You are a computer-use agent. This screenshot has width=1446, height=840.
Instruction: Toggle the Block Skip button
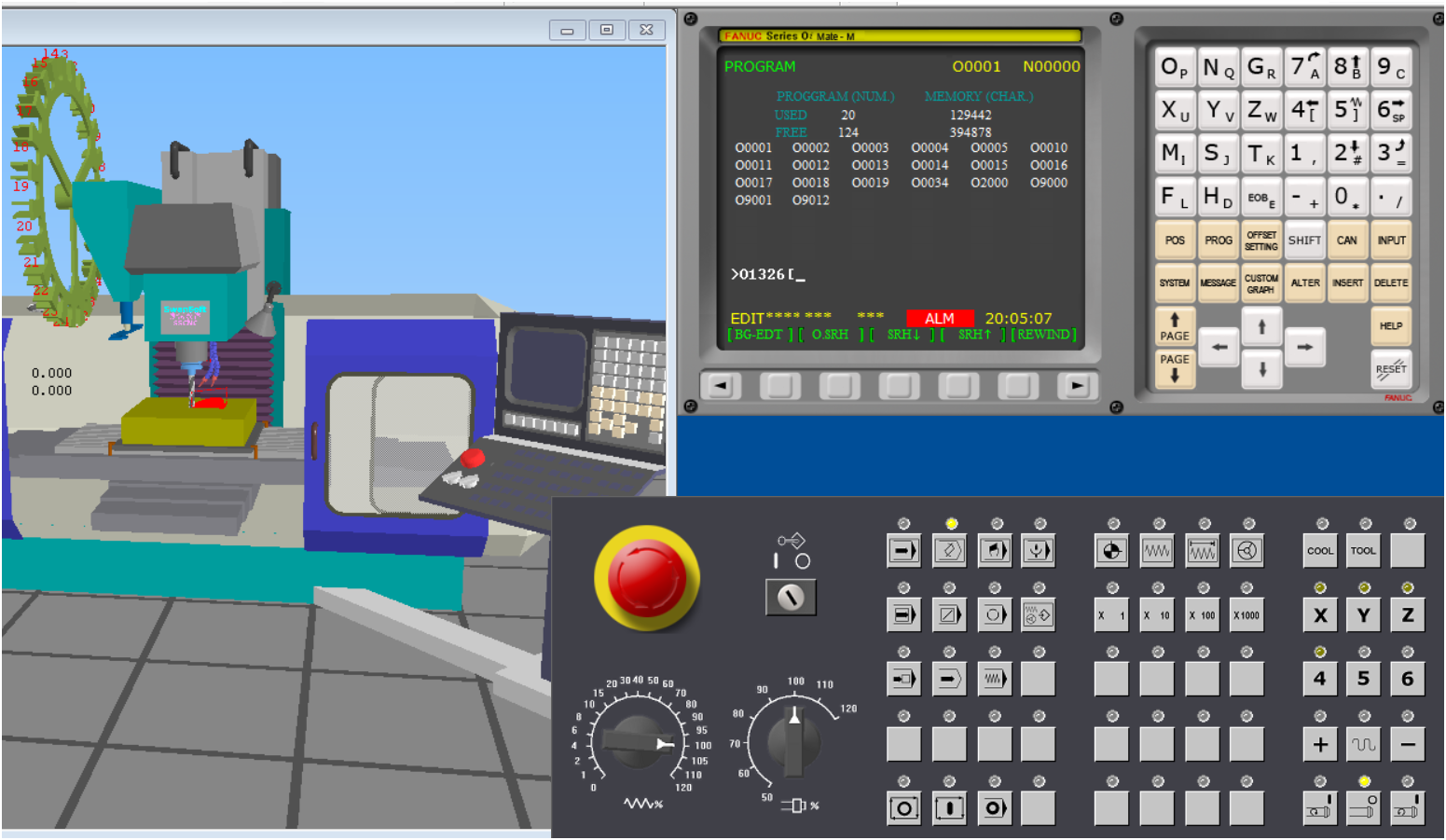coord(949,614)
